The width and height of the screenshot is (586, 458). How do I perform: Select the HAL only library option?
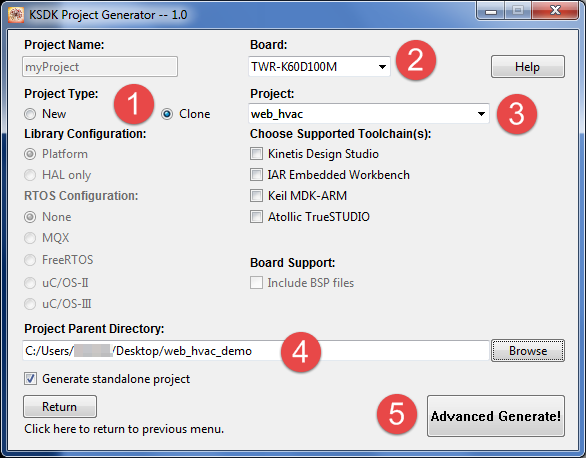[x=30, y=175]
